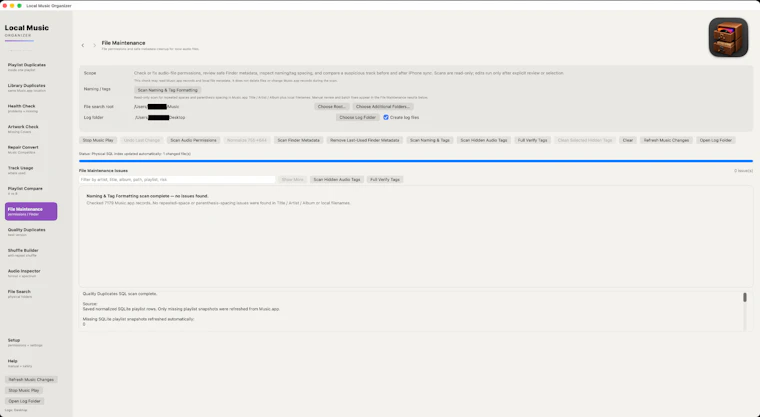Click Choose Additional Folders…

pos(382,107)
